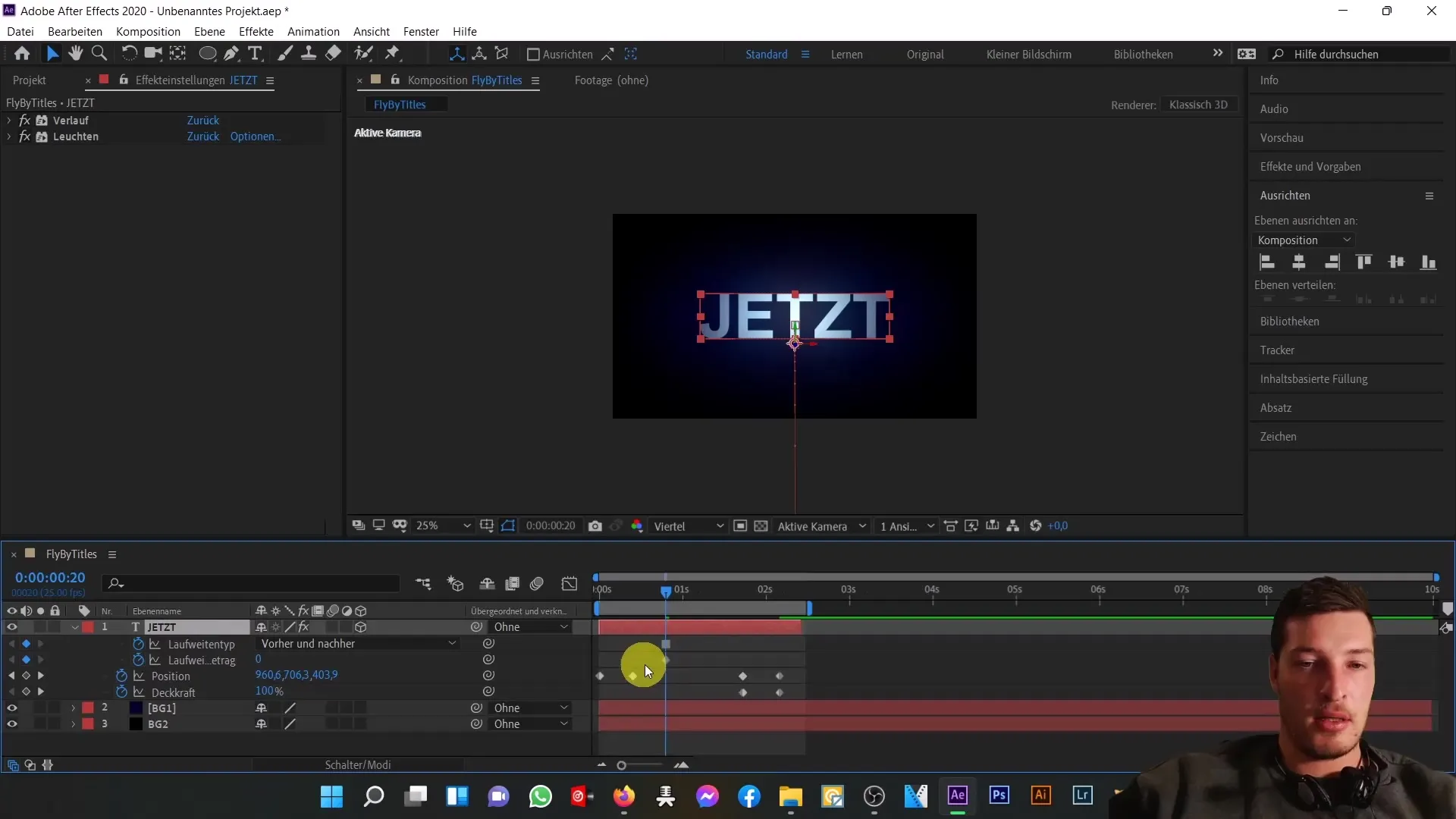Select the Brush tool
This screenshot has width=1456, height=819.
(285, 53)
